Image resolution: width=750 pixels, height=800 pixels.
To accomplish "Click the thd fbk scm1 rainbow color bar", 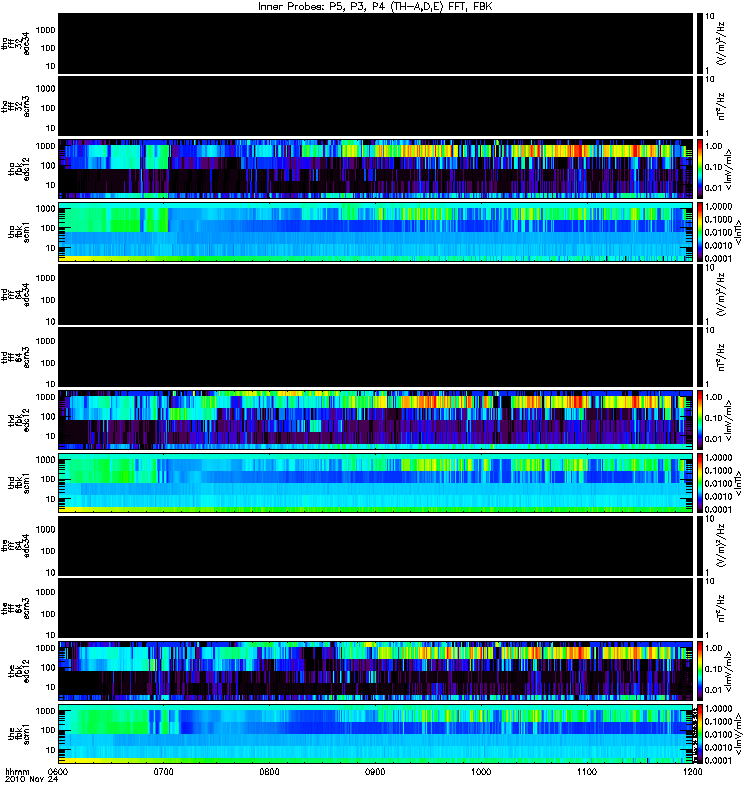I will pyautogui.click(x=699, y=483).
